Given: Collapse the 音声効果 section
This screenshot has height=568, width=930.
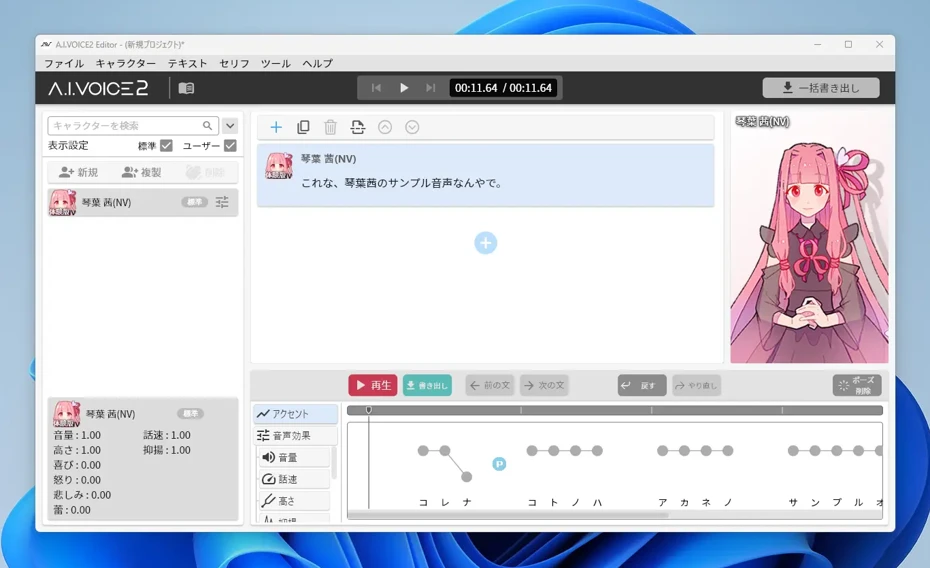Looking at the screenshot, I should click(296, 436).
